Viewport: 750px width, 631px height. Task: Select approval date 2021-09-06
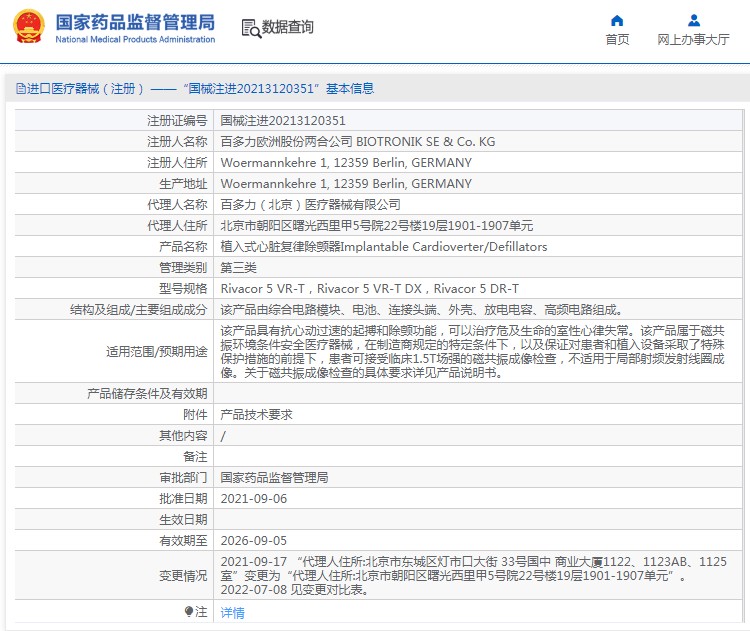pyautogui.click(x=254, y=498)
